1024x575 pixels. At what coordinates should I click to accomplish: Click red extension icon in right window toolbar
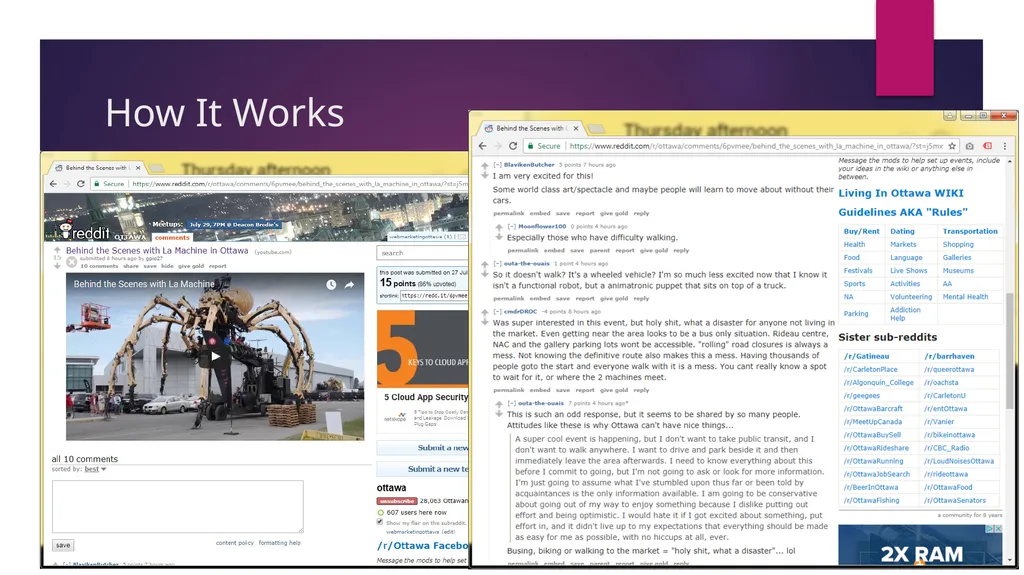coord(987,146)
